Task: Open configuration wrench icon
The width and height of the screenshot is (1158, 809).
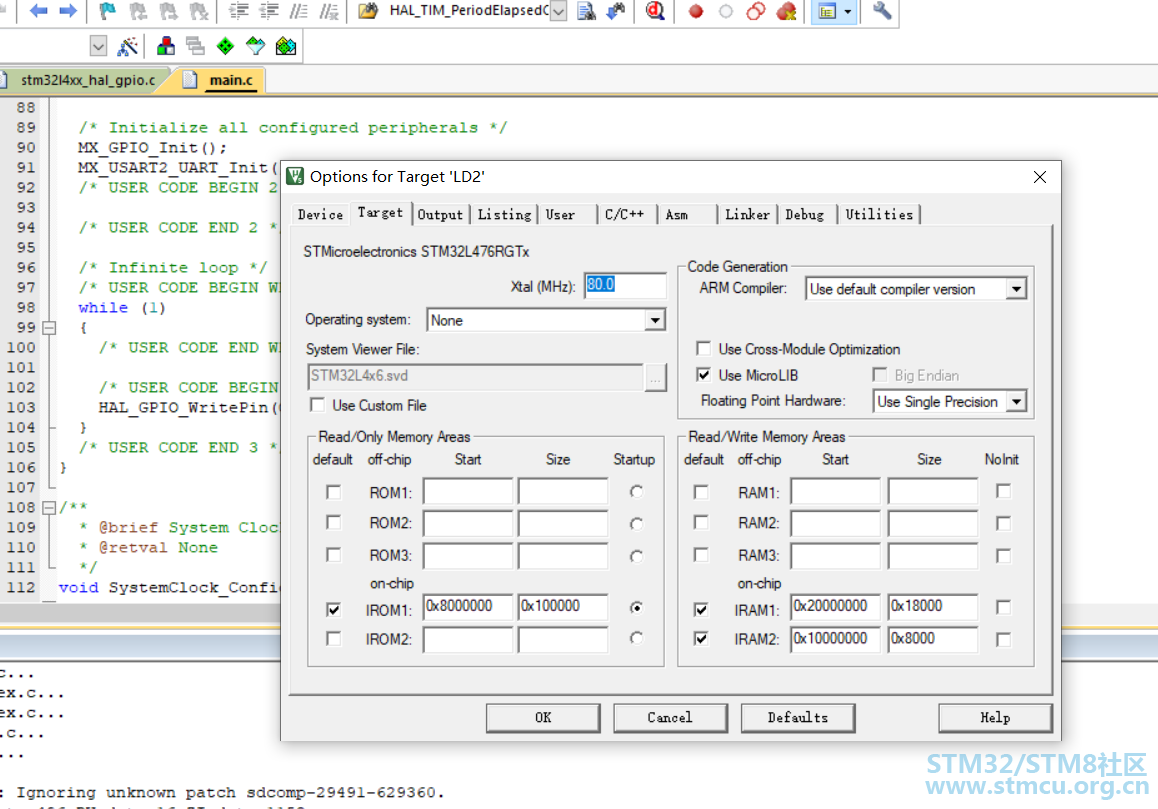Action: 882,11
